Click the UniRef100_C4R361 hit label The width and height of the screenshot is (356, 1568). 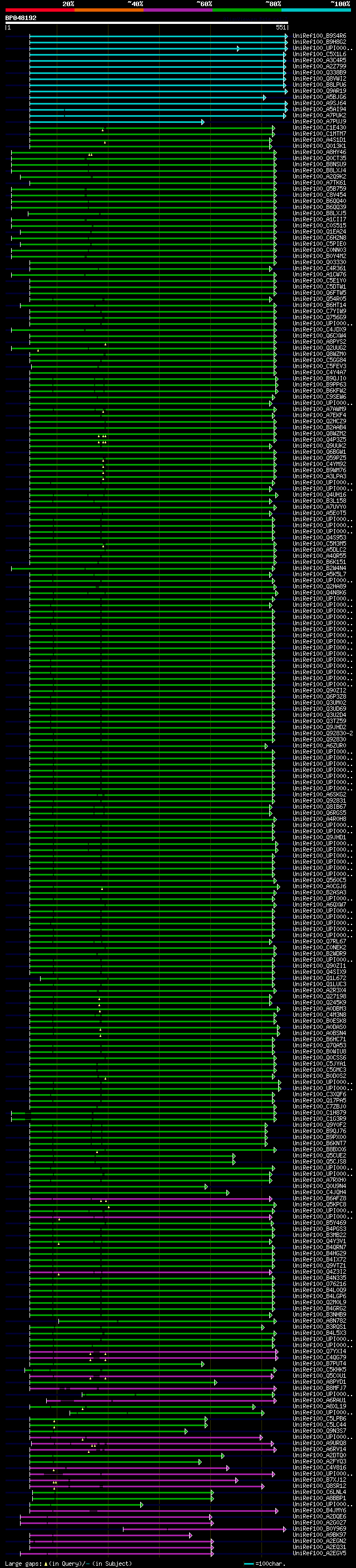[319, 269]
